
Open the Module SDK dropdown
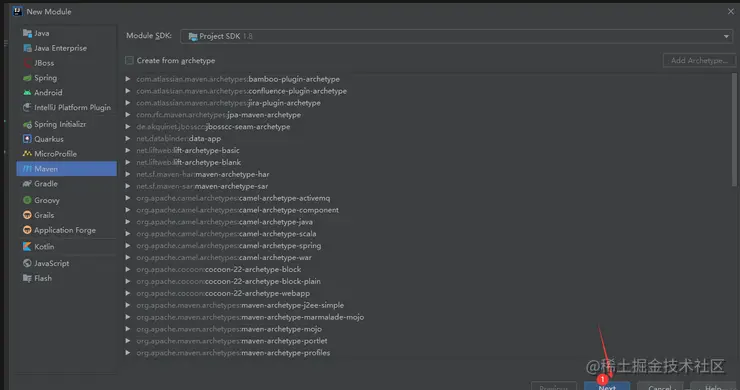456,36
